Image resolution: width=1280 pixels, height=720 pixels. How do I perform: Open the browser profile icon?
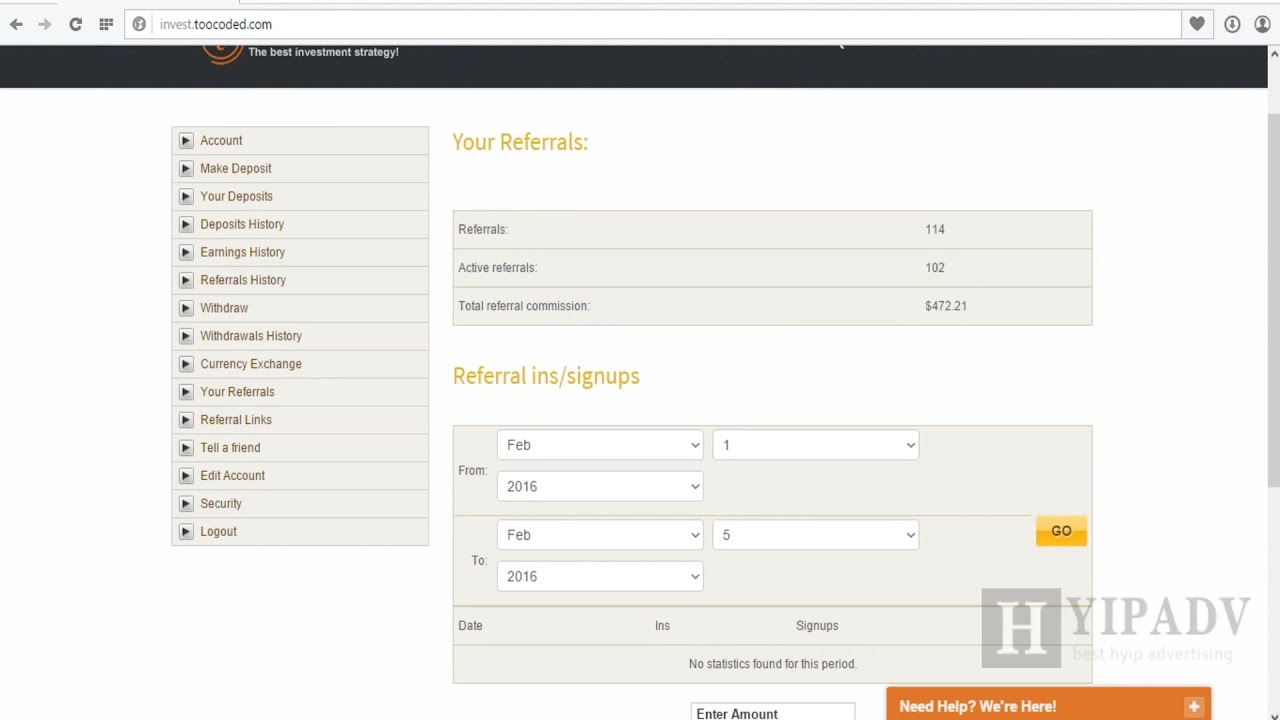1262,24
